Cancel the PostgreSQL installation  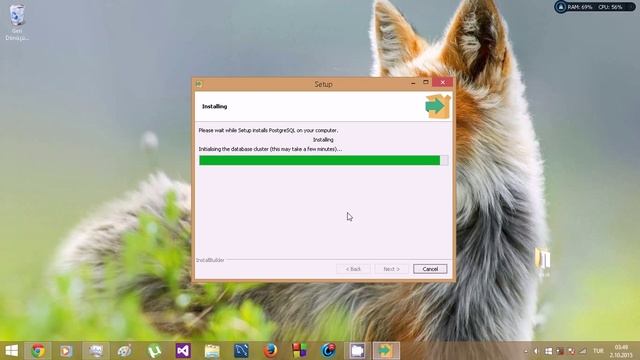click(x=430, y=269)
